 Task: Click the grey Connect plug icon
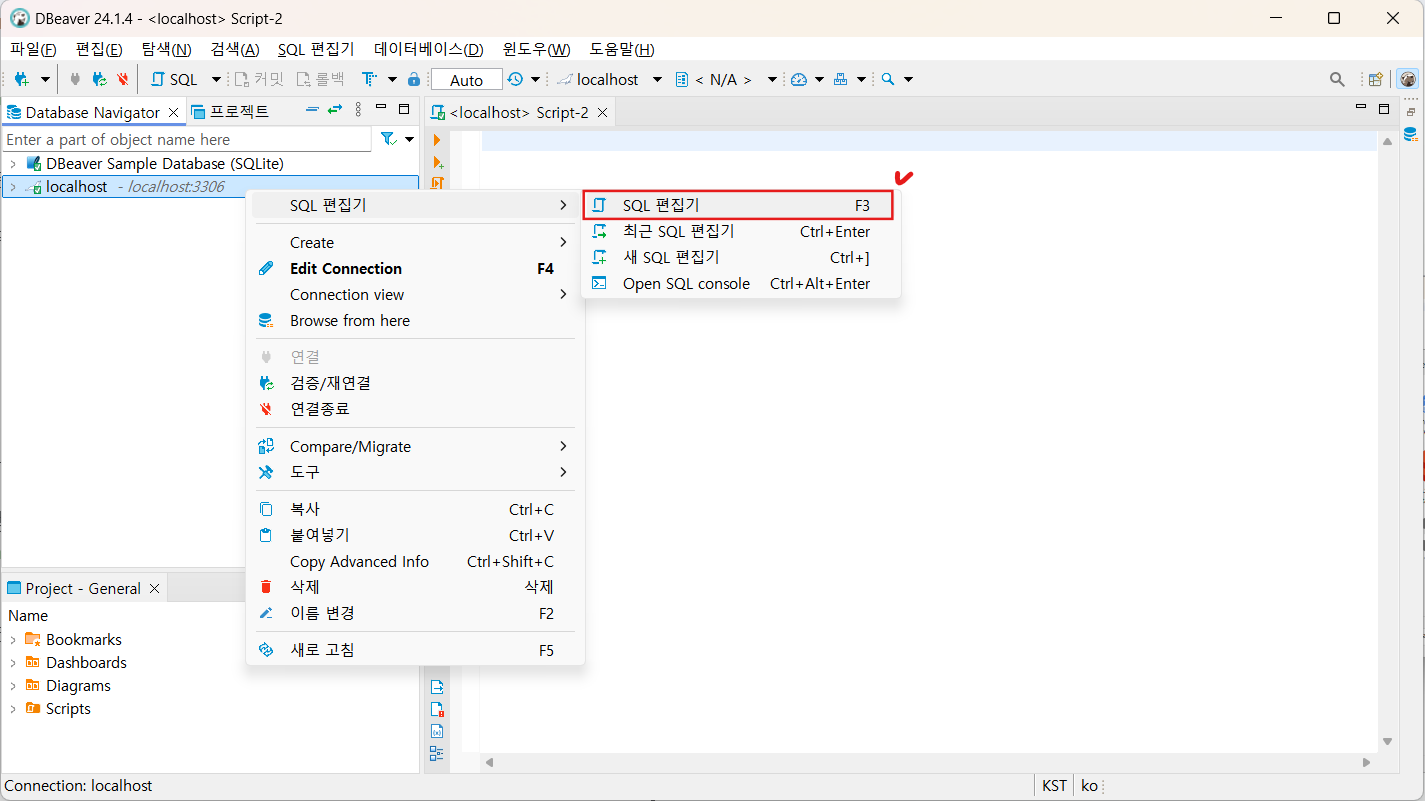(75, 79)
